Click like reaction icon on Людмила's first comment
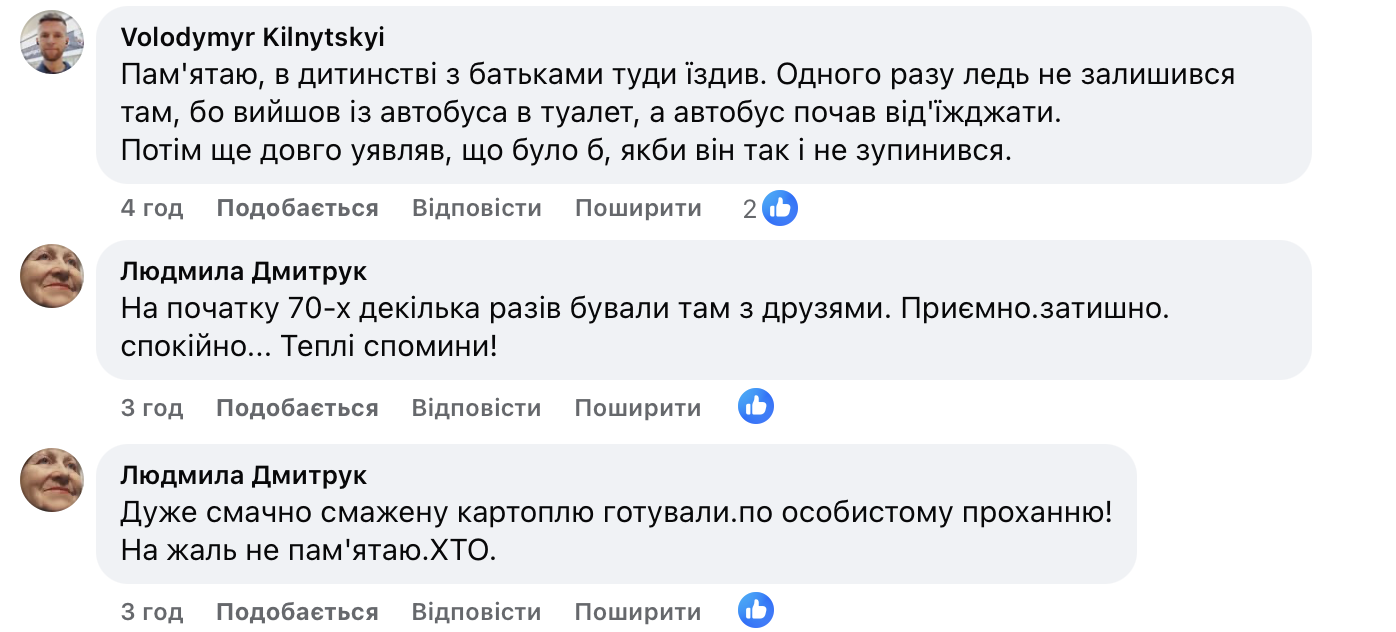Viewport: 1396px width, 632px height. pyautogui.click(x=756, y=407)
